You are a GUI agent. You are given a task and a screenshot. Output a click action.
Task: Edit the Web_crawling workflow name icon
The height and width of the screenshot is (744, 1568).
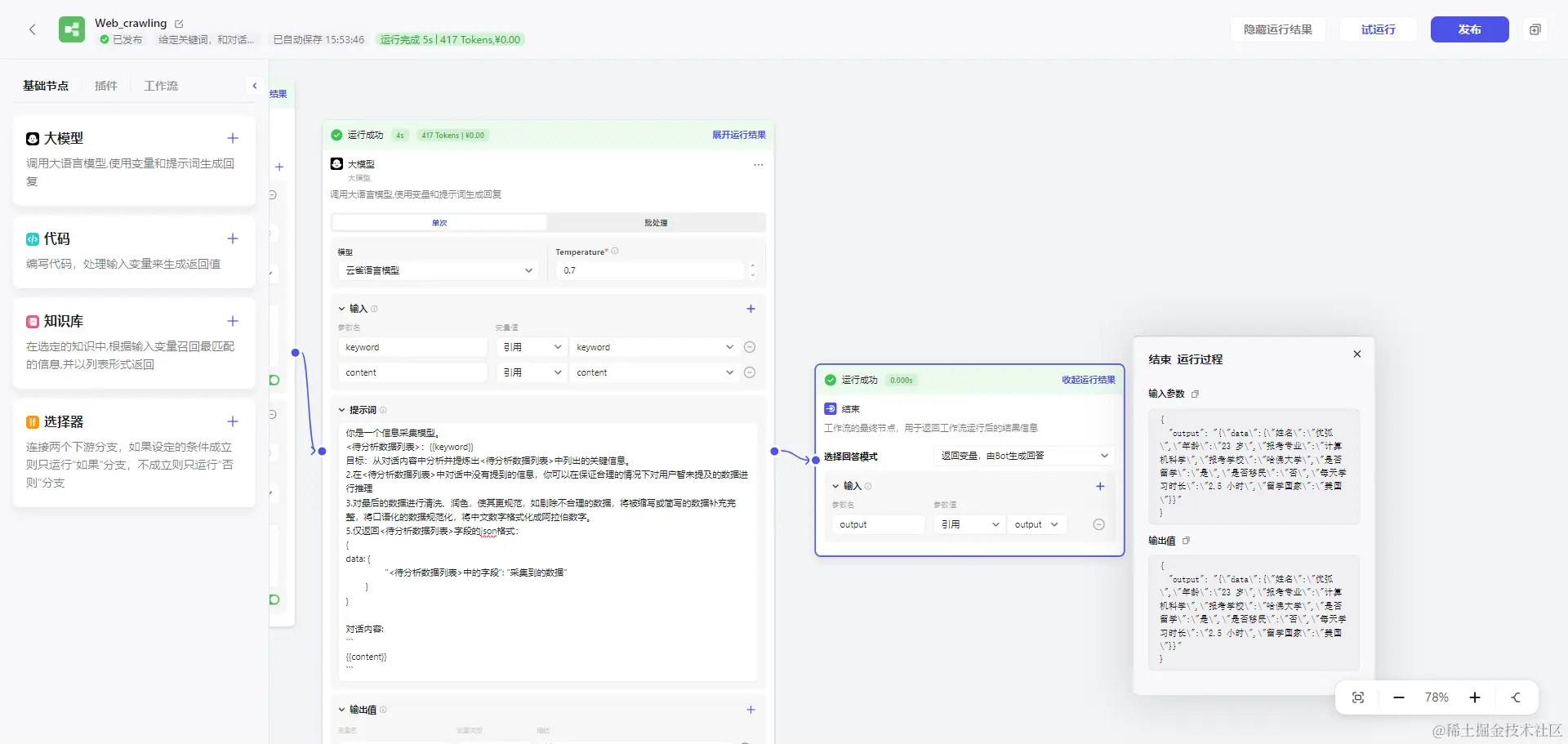click(179, 24)
